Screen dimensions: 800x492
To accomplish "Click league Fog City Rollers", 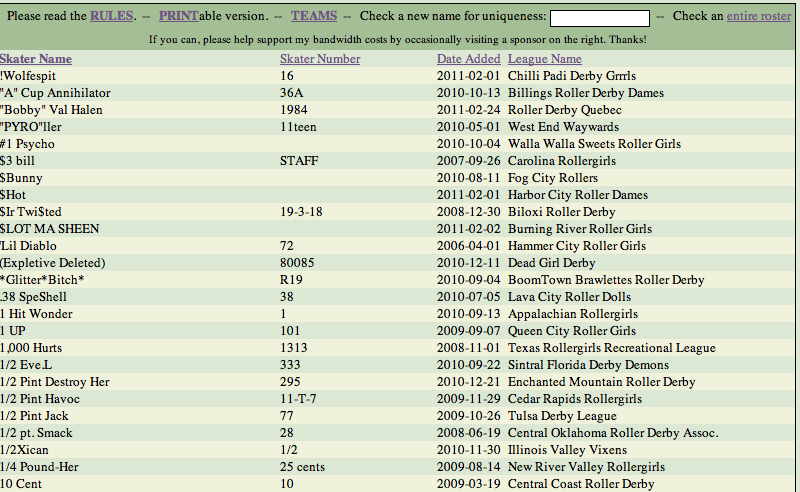I will pos(553,178).
